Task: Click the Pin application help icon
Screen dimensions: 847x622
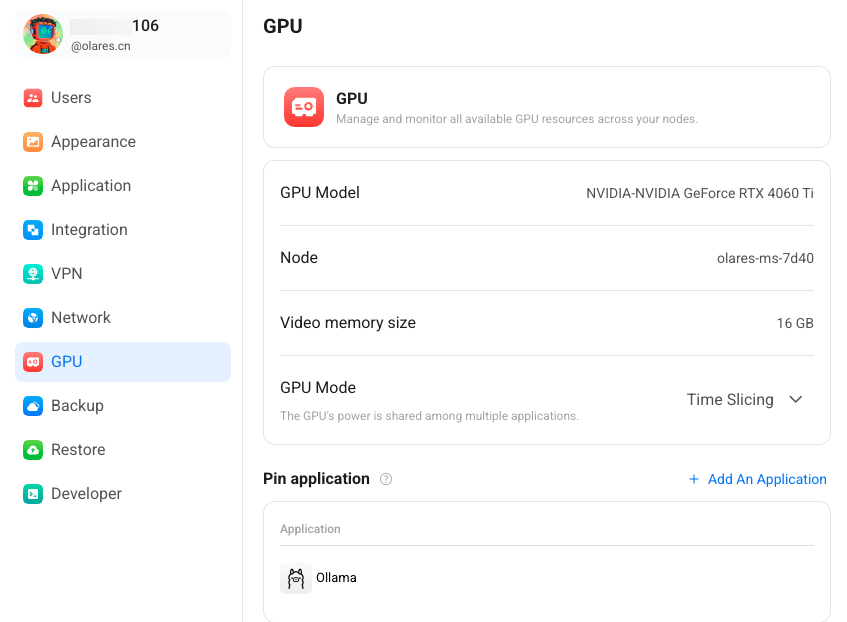Action: (386, 479)
